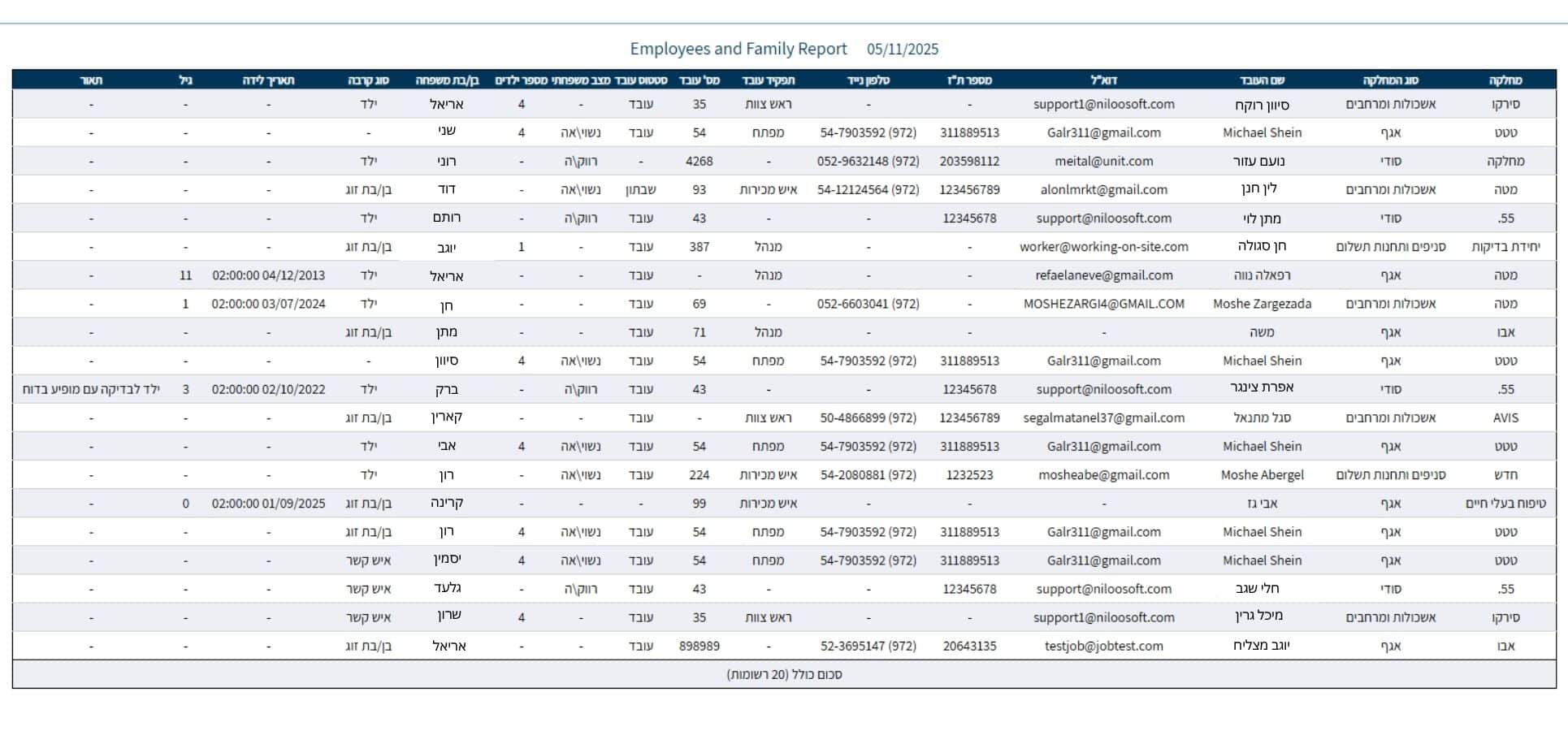Viewport: 1568px width, 731px height.
Task: Click the Employees and Family Report title
Action: coord(738,49)
